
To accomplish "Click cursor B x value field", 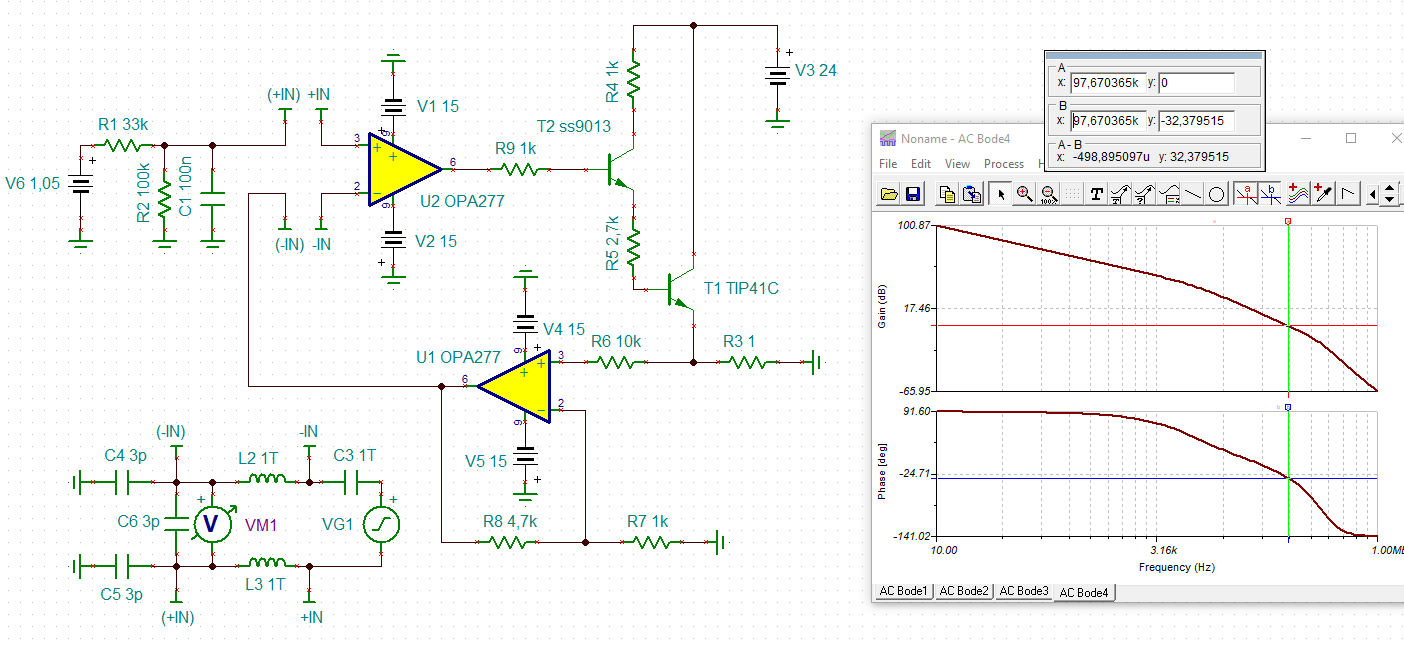I will click(1106, 120).
